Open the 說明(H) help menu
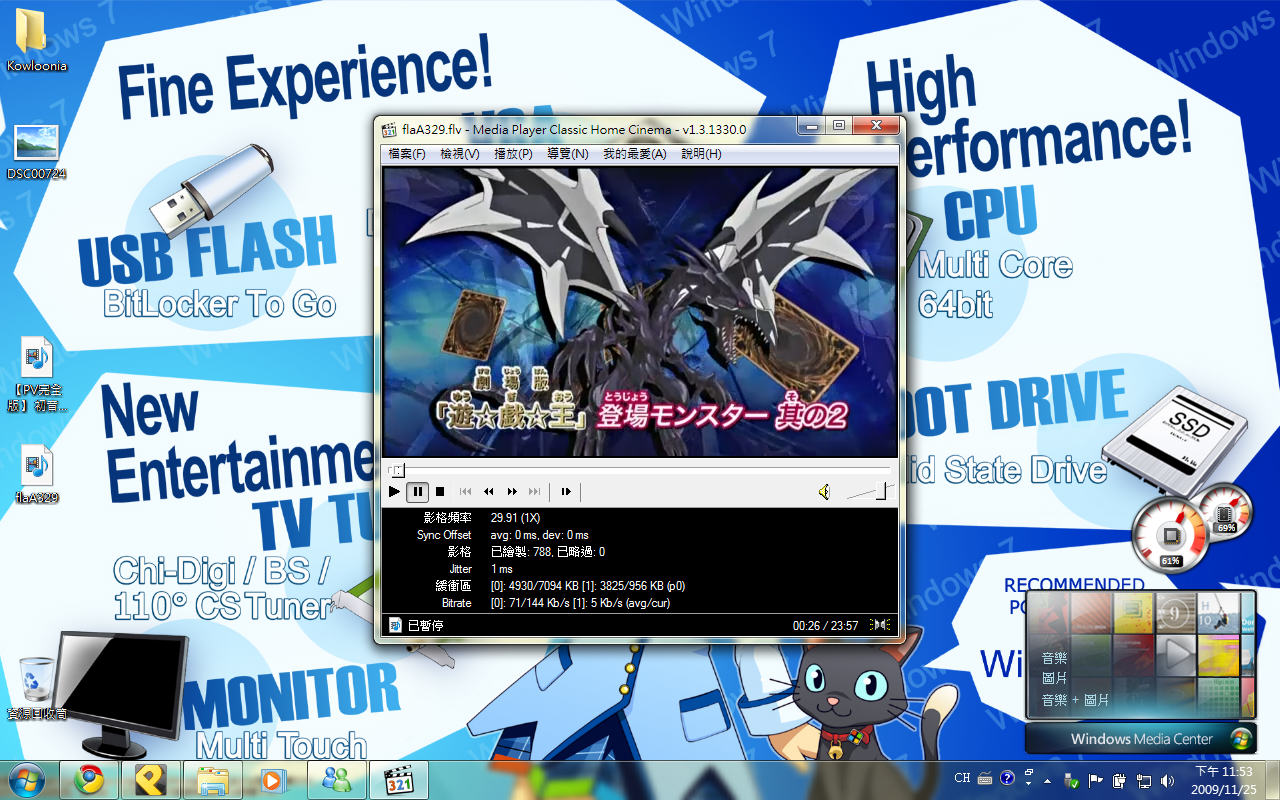 tap(701, 154)
